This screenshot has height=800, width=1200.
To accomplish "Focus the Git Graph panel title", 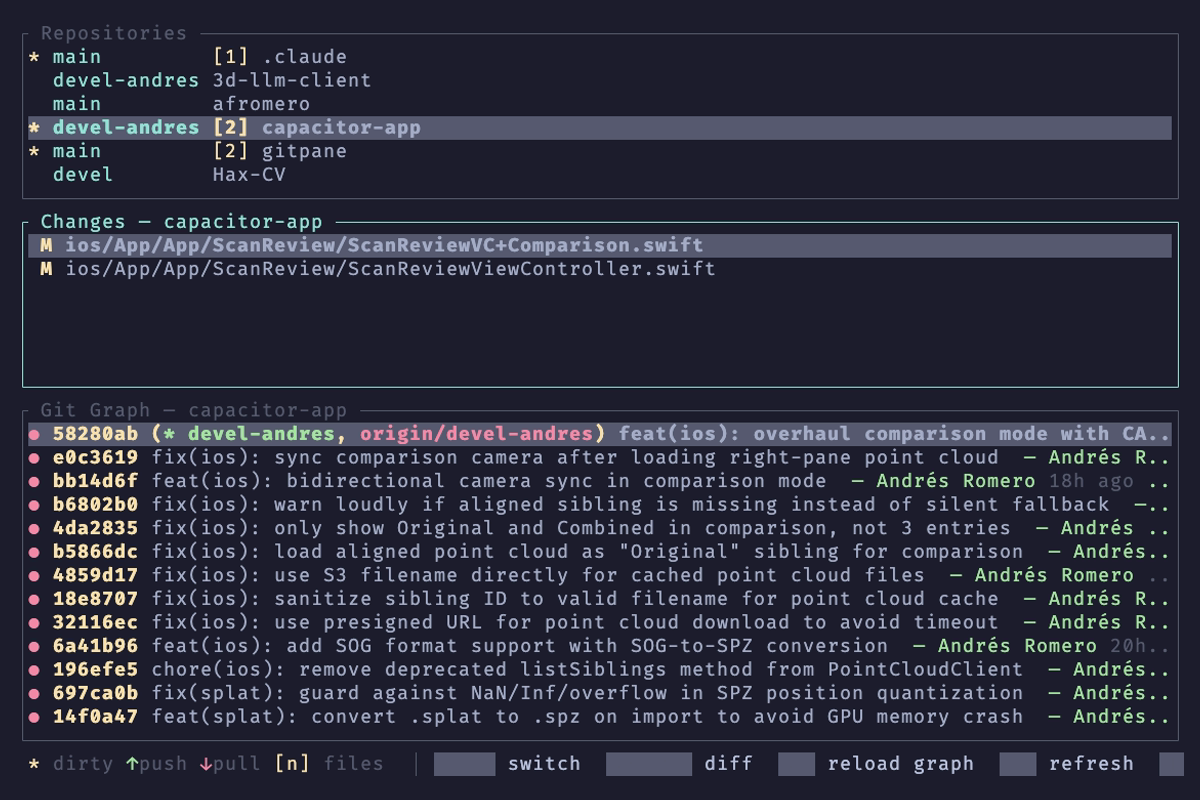I will tap(191, 410).
